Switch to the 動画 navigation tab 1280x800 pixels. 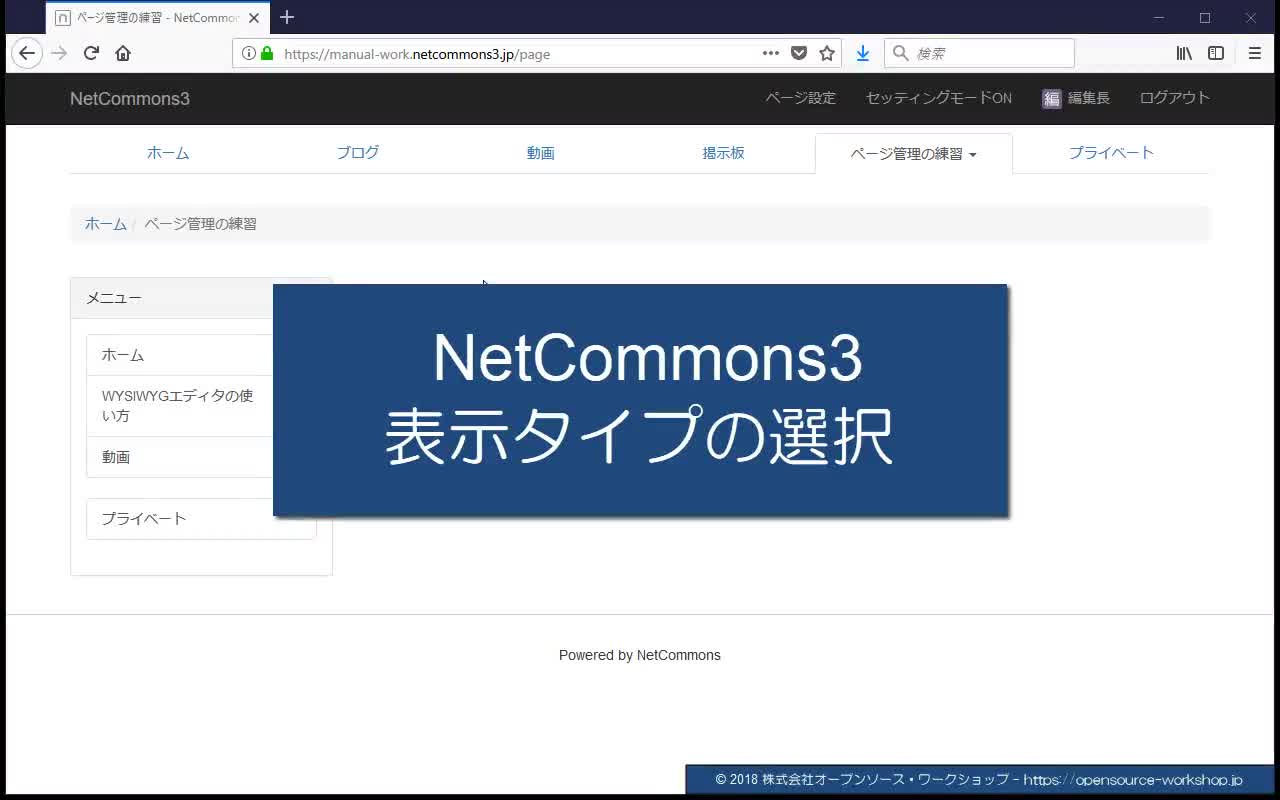541,153
